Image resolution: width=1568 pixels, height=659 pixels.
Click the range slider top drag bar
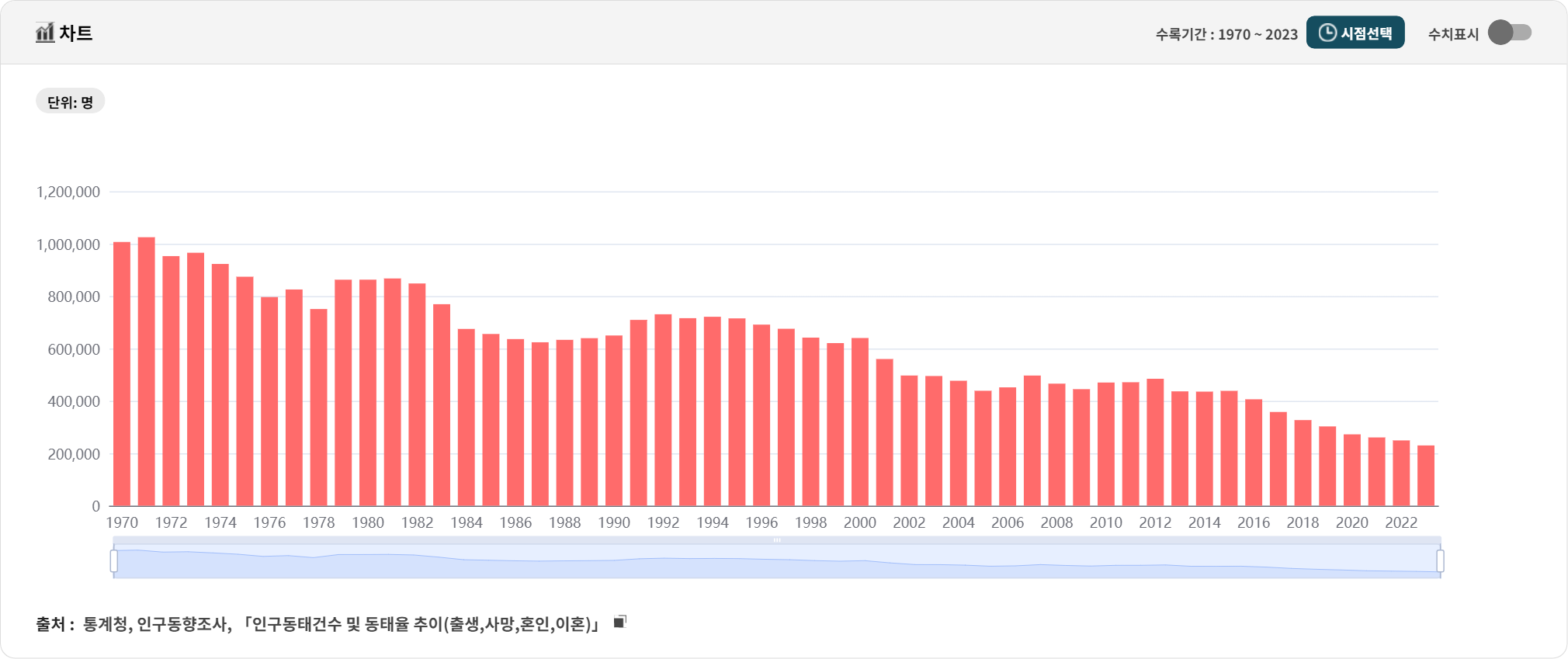(x=777, y=539)
